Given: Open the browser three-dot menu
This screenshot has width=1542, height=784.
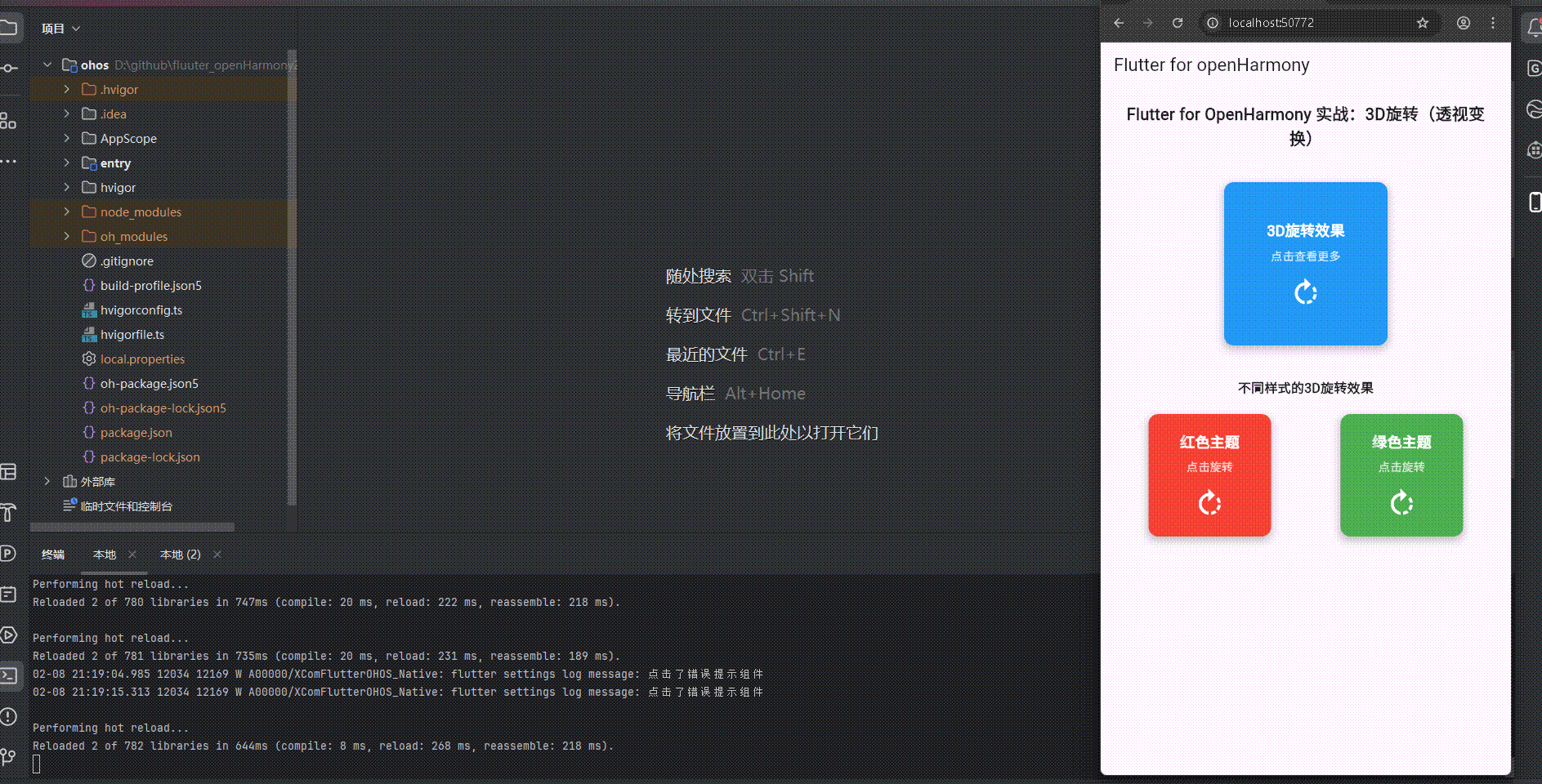Looking at the screenshot, I should click(x=1493, y=23).
